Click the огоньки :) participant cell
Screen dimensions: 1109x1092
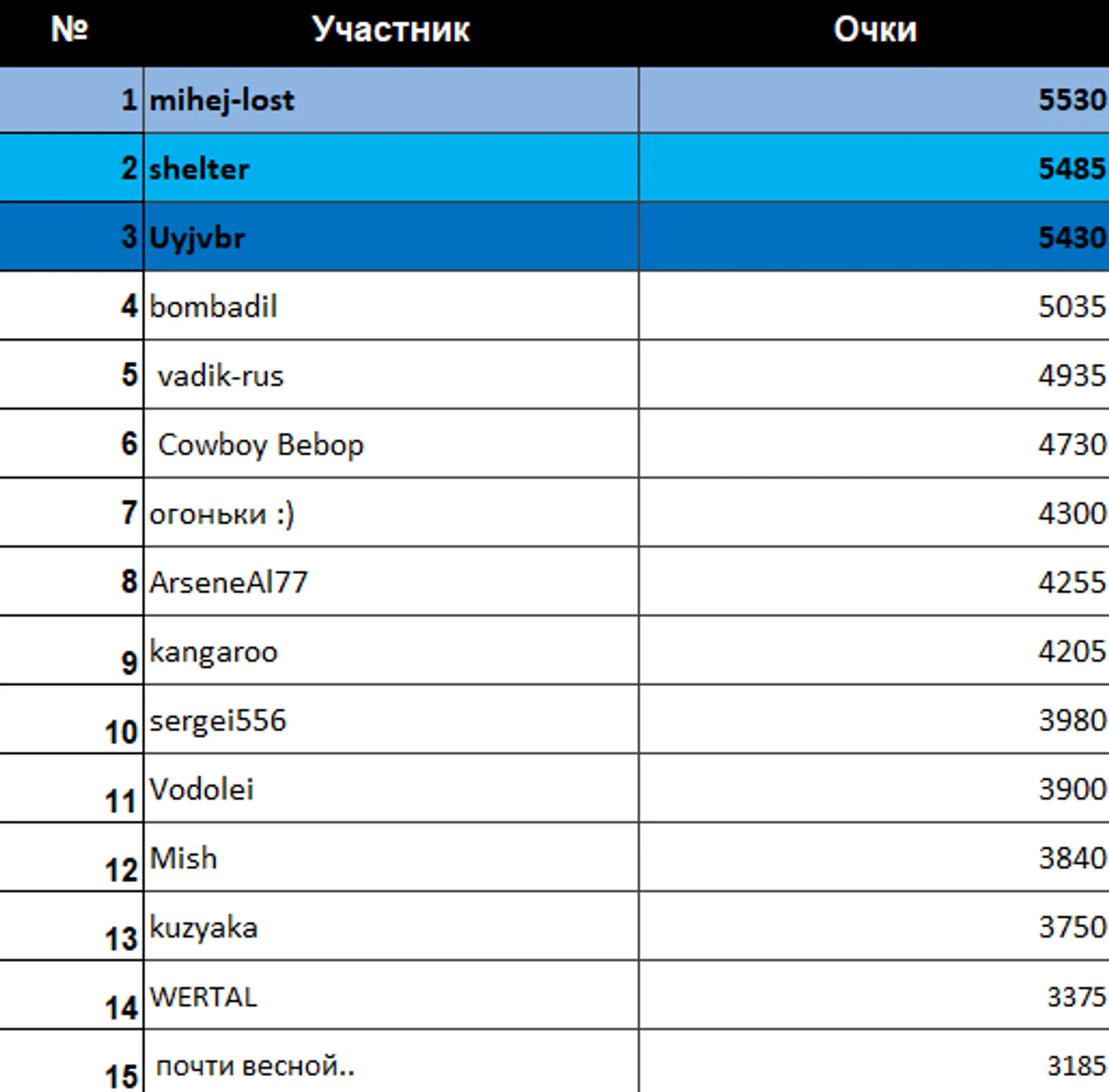tap(222, 514)
